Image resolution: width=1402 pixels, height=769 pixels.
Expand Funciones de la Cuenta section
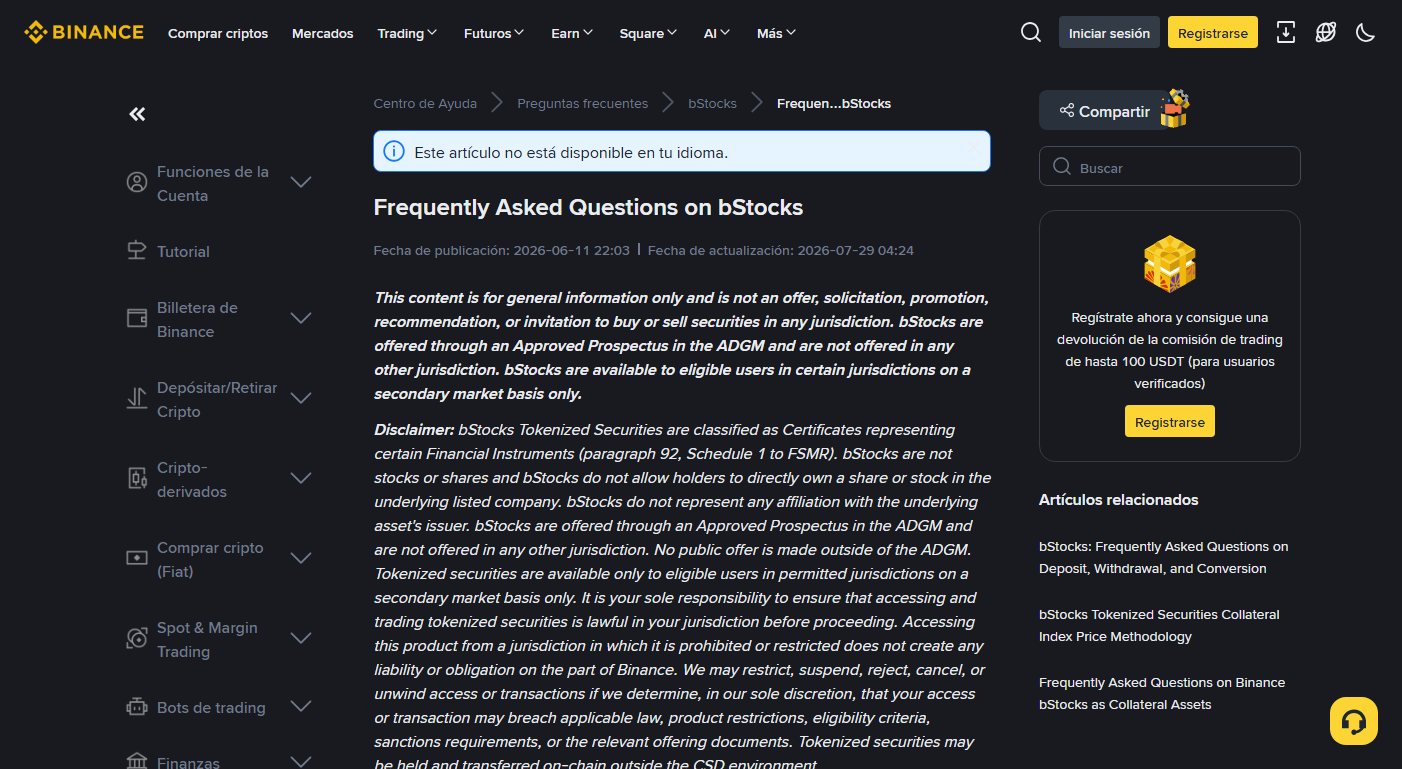point(301,183)
